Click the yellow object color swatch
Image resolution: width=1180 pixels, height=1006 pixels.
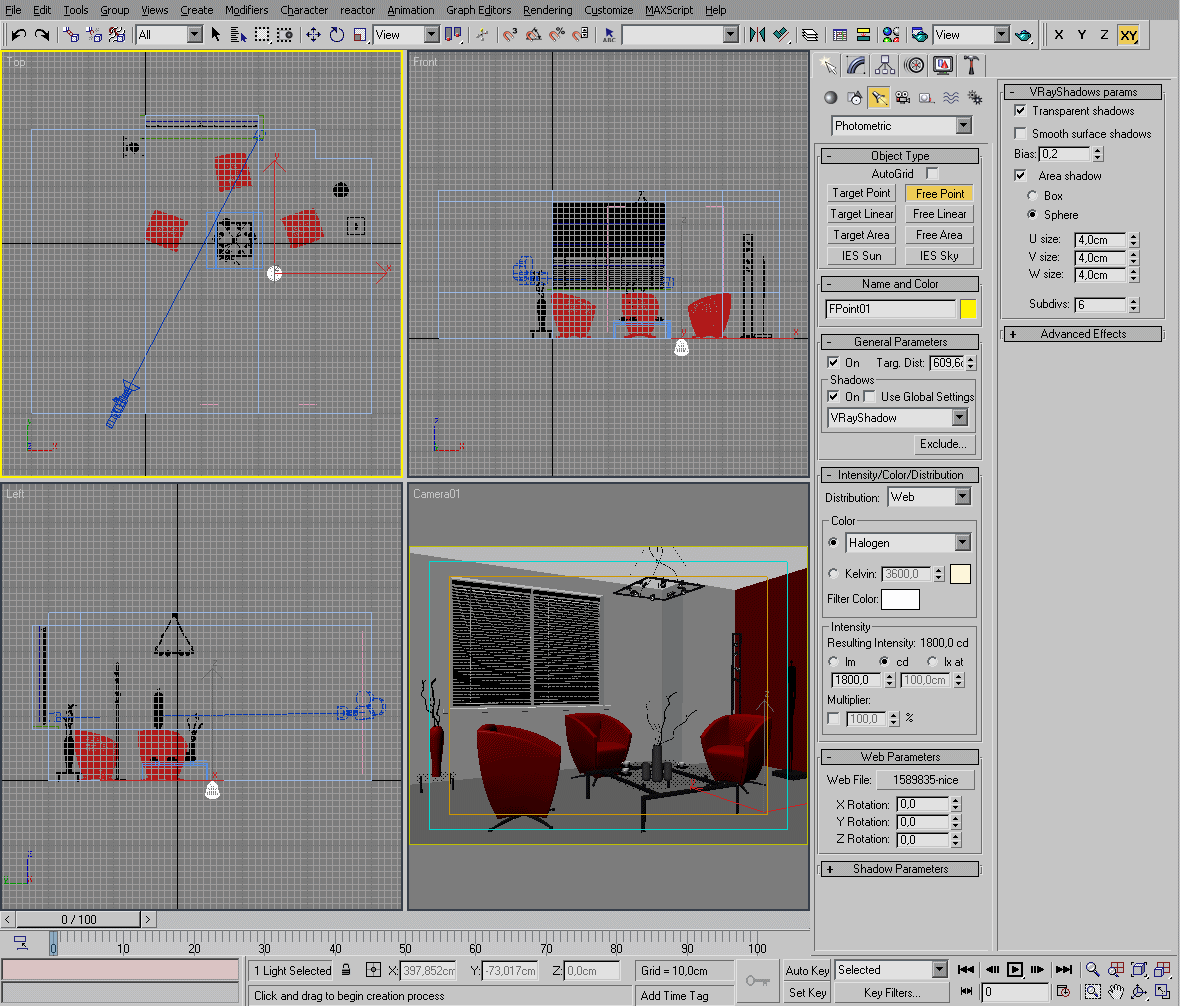[x=968, y=309]
